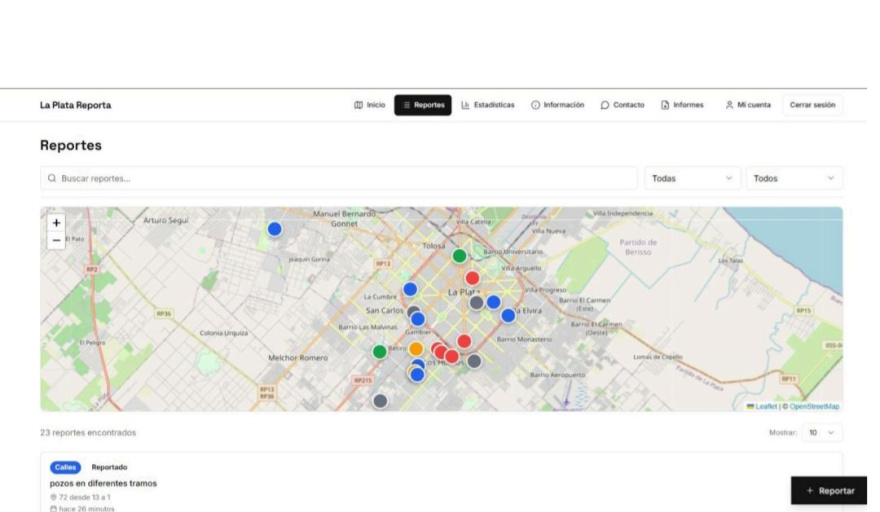Open the Todos status dropdown

(793, 178)
